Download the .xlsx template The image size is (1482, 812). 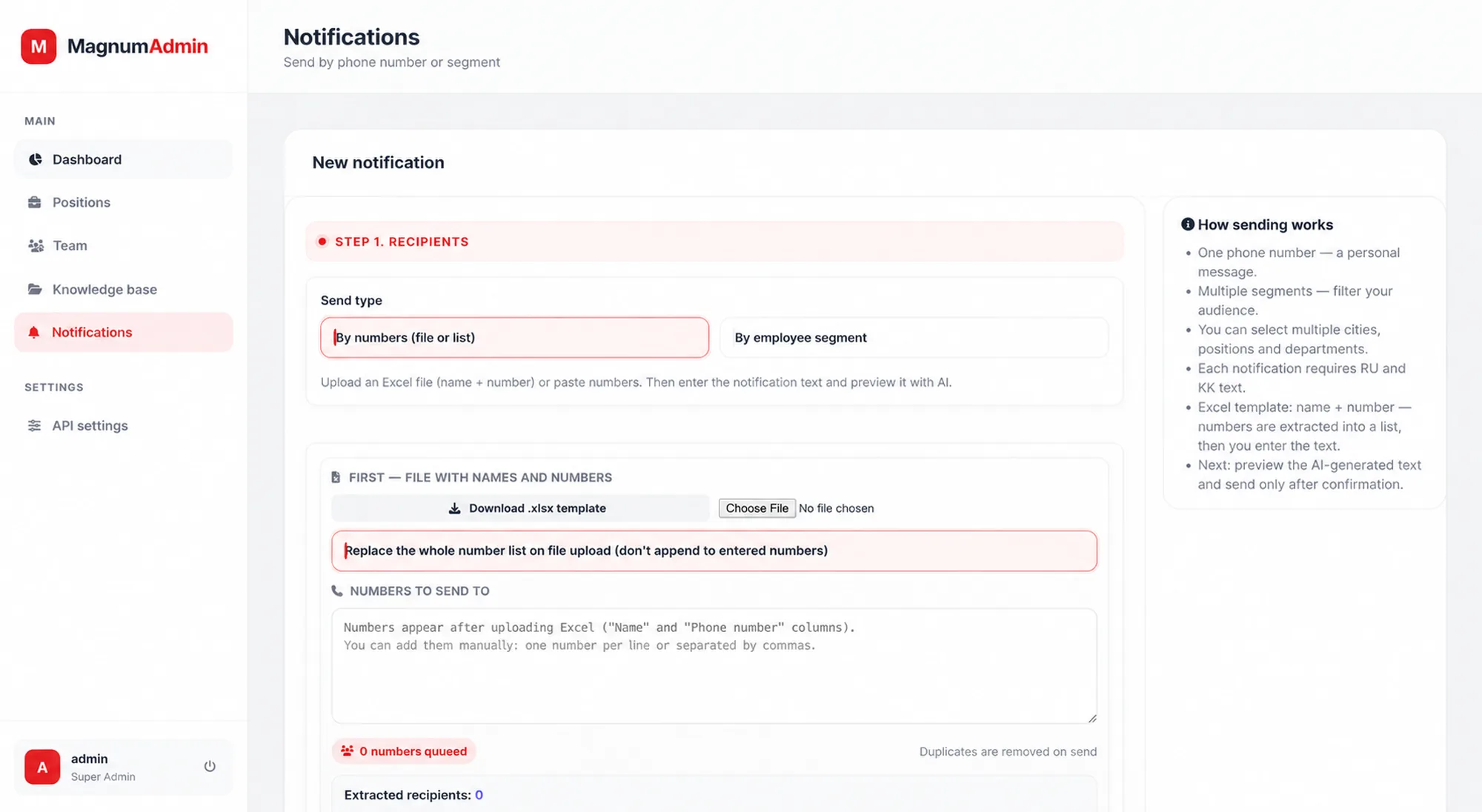(520, 508)
